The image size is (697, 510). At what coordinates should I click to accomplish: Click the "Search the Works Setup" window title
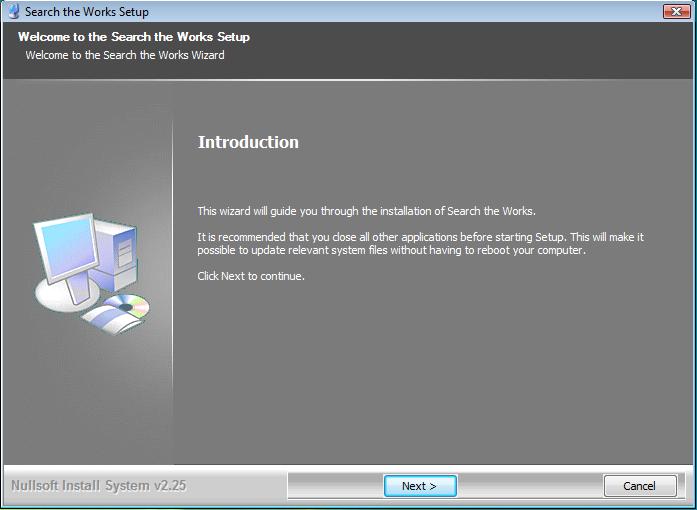tap(87, 12)
